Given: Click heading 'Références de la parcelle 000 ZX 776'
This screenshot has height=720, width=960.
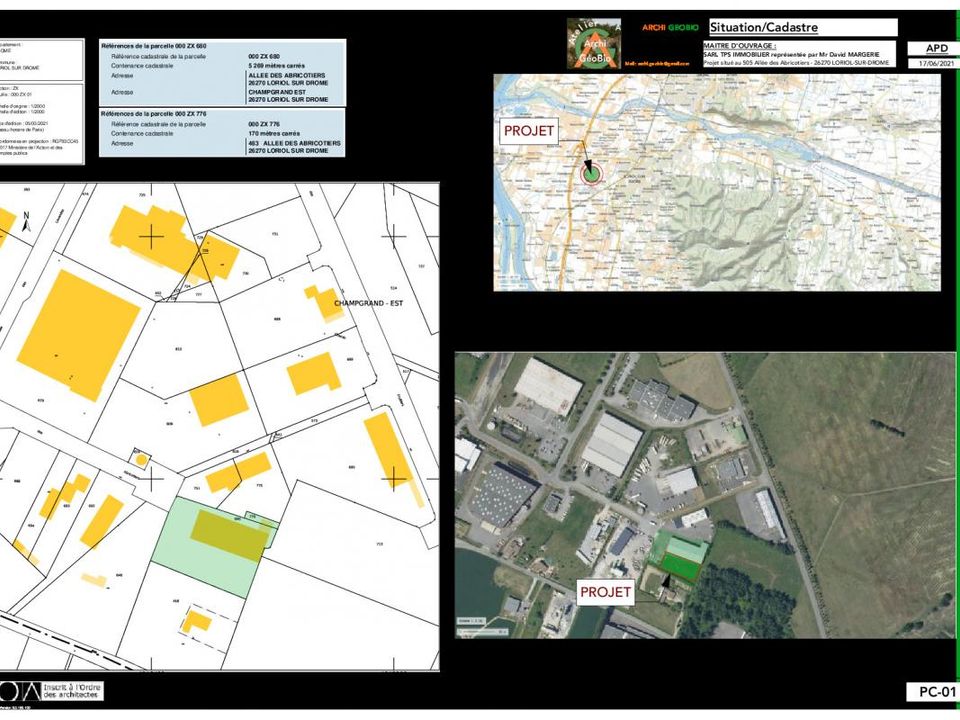Looking at the screenshot, I should [154, 114].
